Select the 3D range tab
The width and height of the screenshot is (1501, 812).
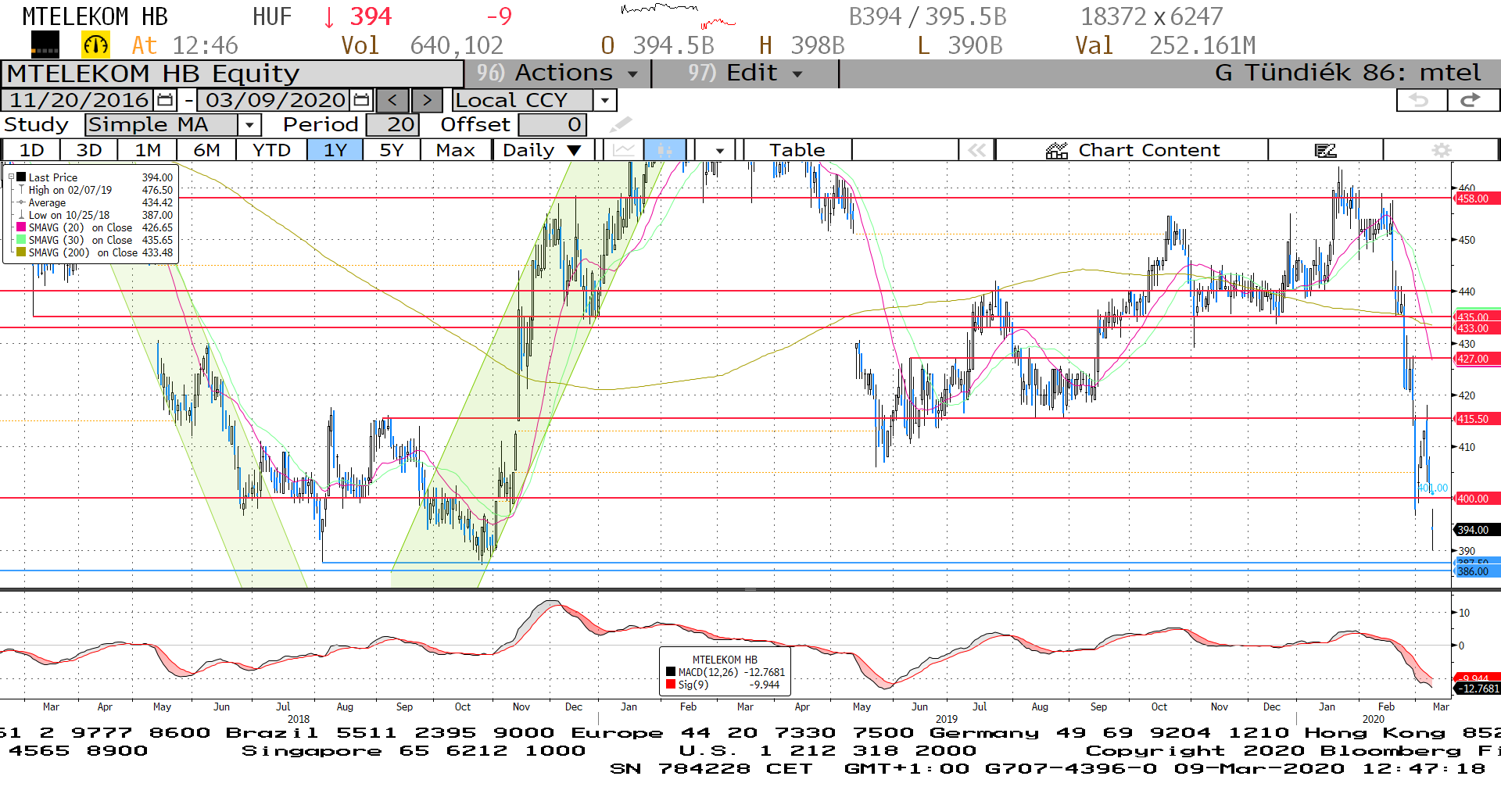click(89, 150)
